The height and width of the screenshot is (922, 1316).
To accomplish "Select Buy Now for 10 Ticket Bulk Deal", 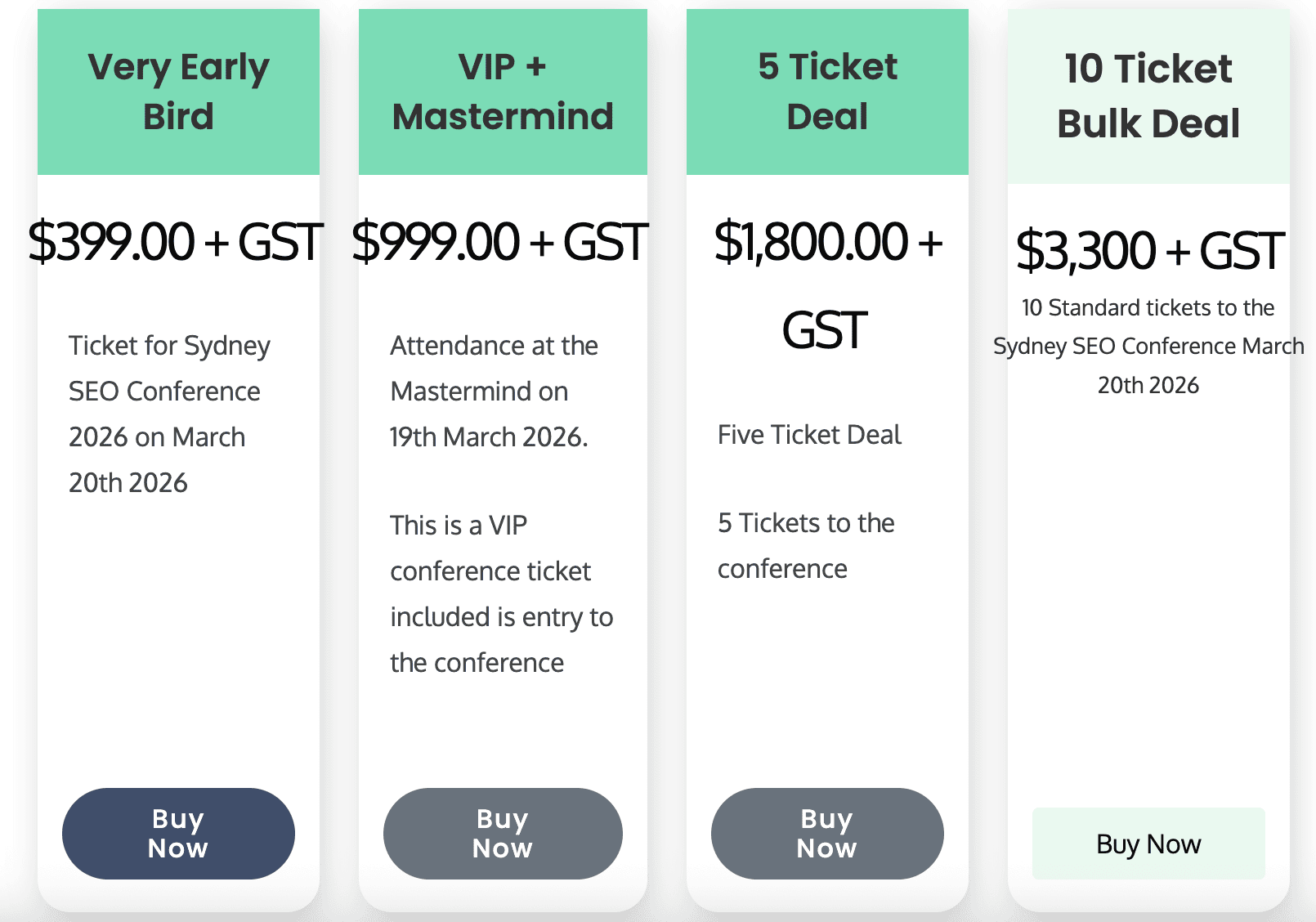I will [1148, 844].
